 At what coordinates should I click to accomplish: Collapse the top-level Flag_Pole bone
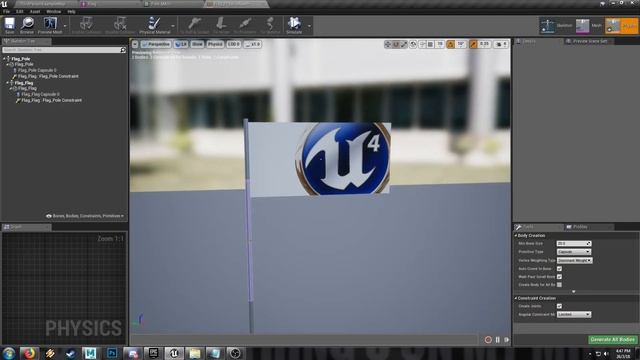4,59
